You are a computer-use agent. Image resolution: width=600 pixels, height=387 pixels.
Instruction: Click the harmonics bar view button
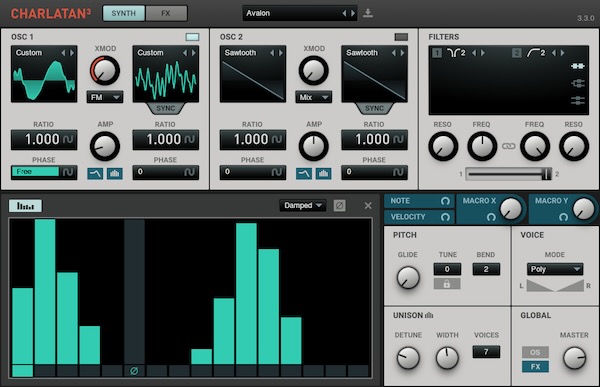(25, 206)
